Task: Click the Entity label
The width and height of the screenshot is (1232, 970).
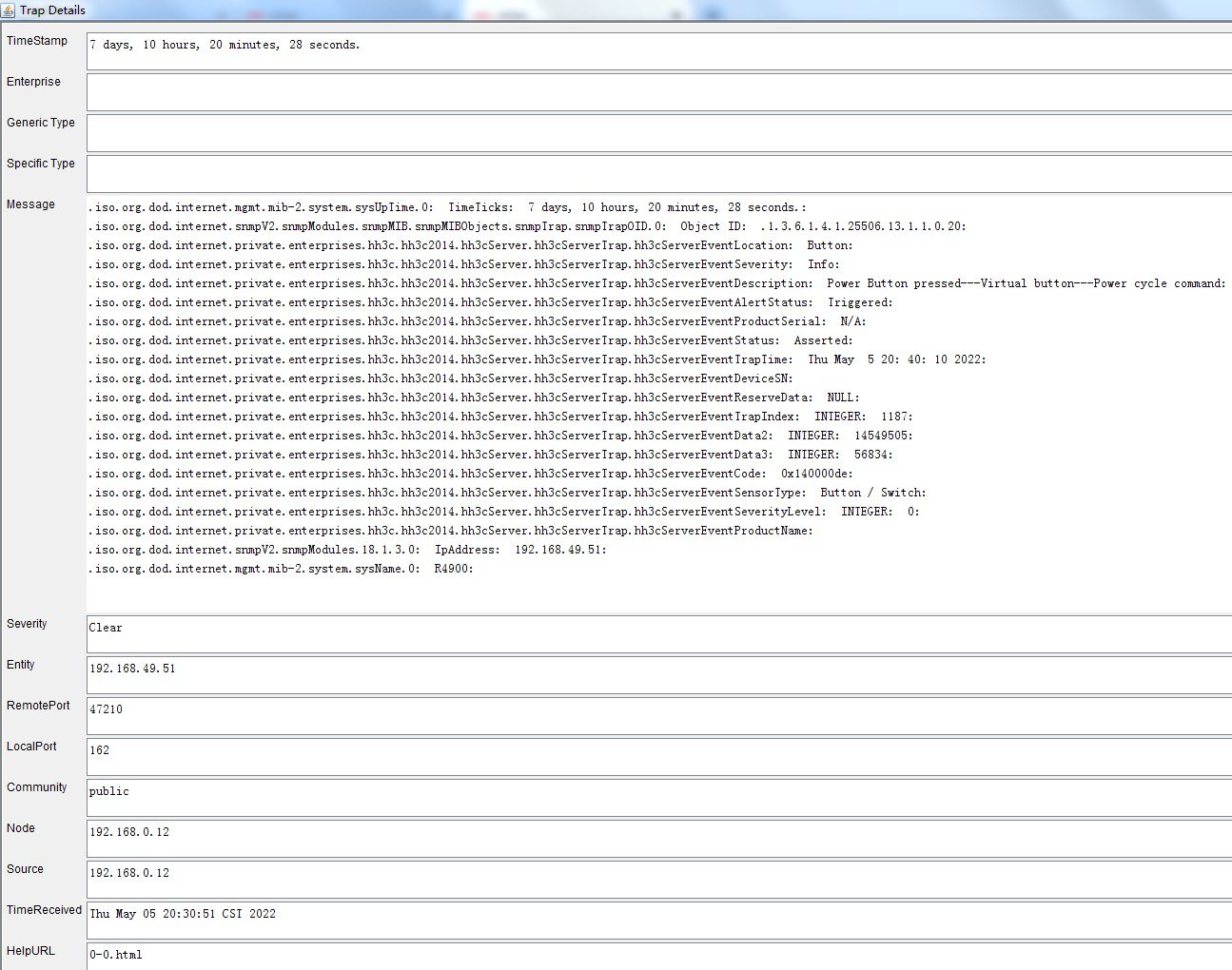Action: pos(21,665)
